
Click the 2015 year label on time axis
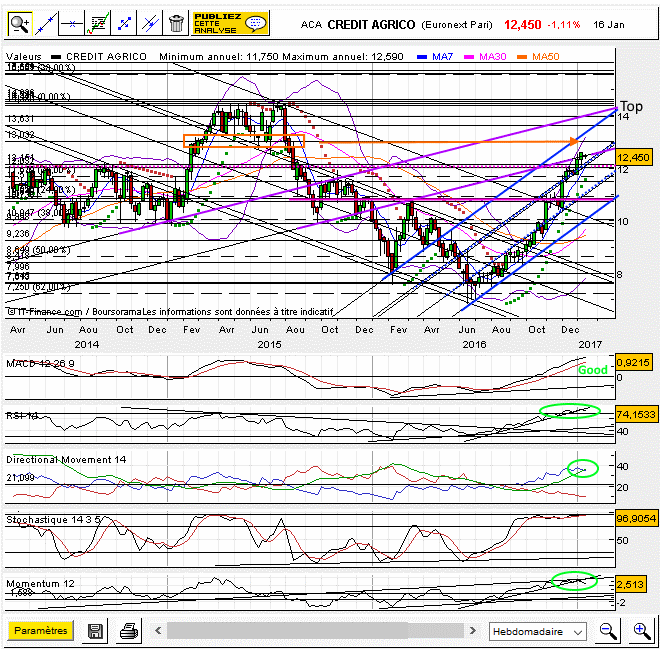[x=269, y=344]
